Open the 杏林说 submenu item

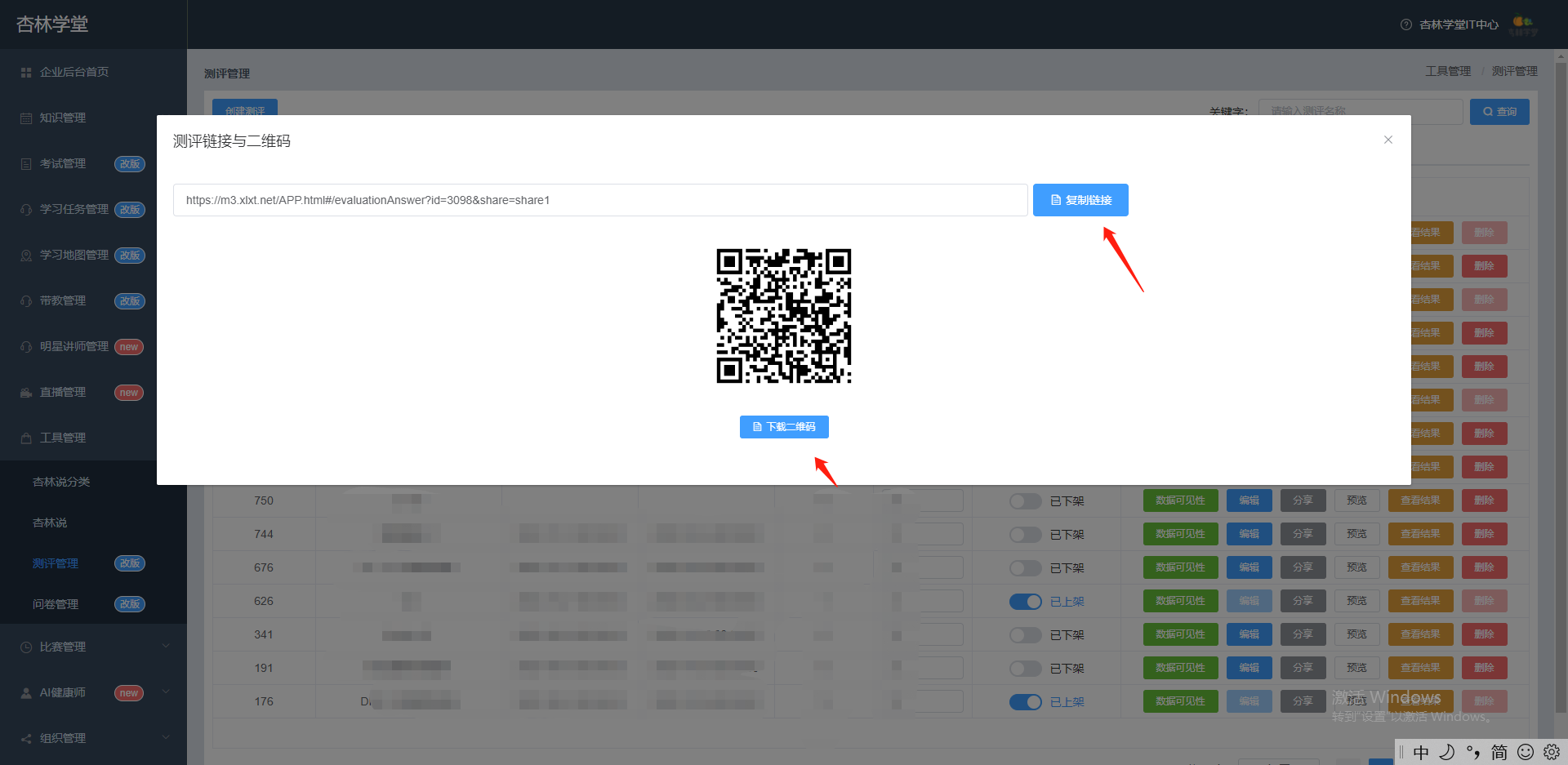(x=50, y=523)
